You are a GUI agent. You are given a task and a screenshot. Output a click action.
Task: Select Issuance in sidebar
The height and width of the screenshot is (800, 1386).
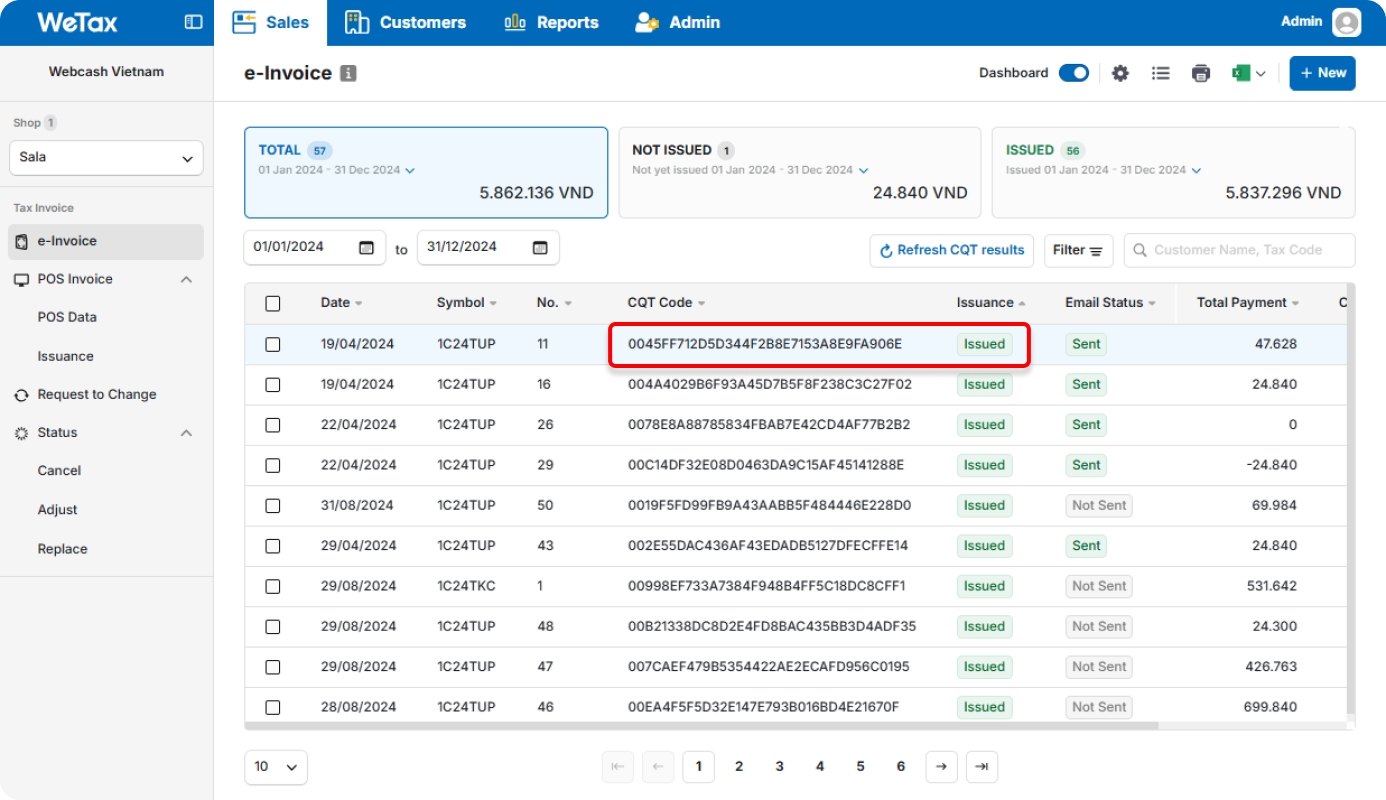[65, 357]
